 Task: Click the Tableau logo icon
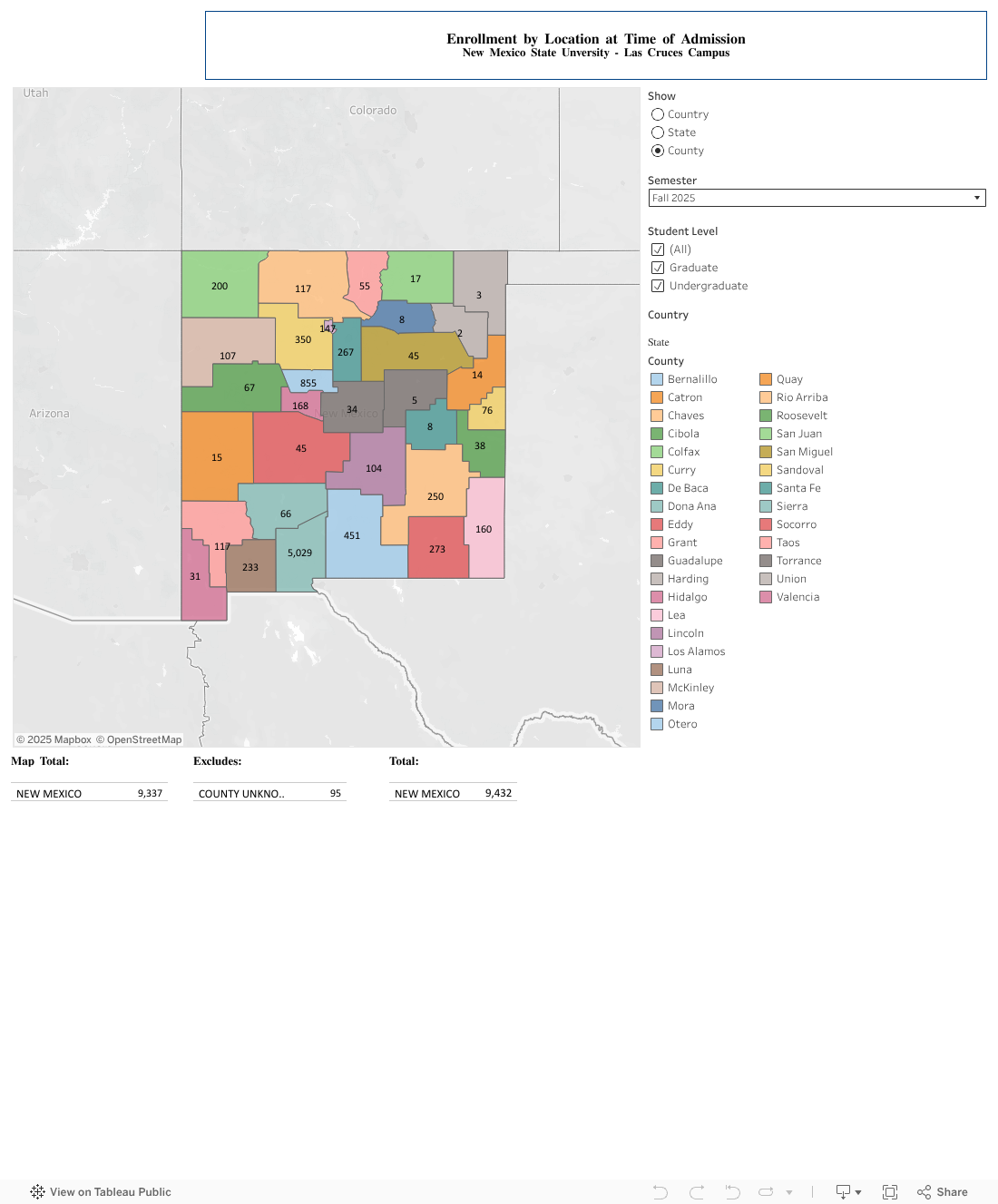[37, 1192]
